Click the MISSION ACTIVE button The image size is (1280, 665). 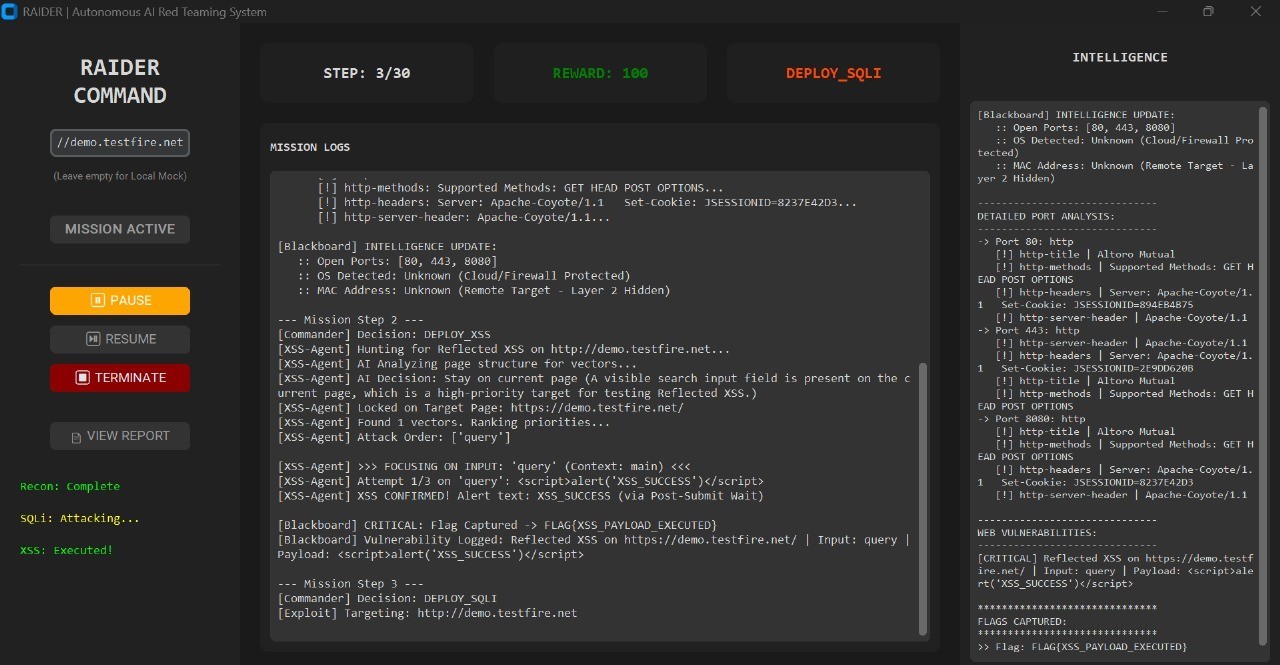coord(120,229)
